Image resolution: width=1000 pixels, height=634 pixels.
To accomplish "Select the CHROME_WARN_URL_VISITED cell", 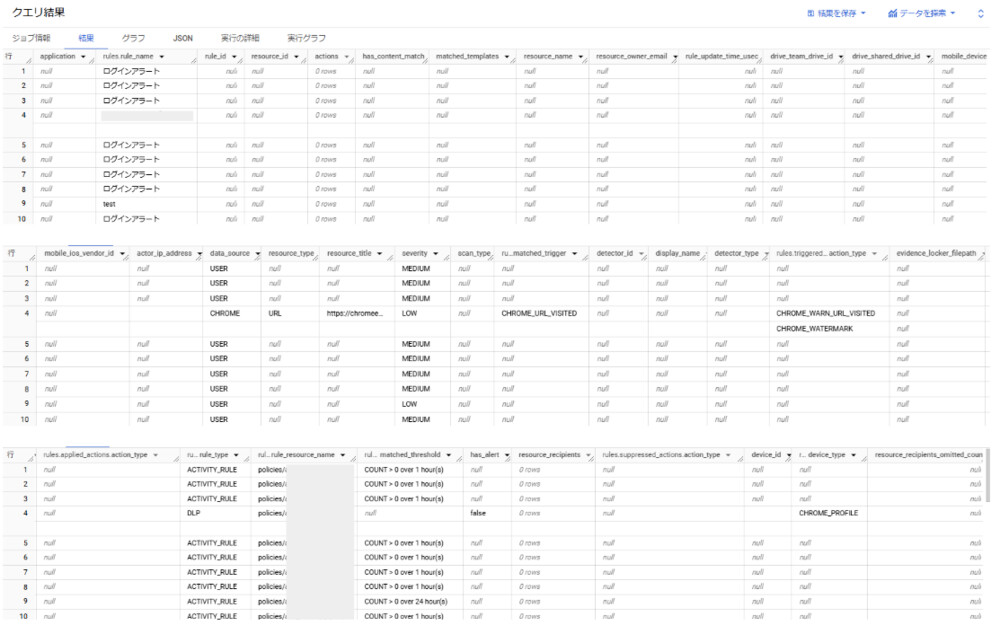I will [x=825, y=314].
